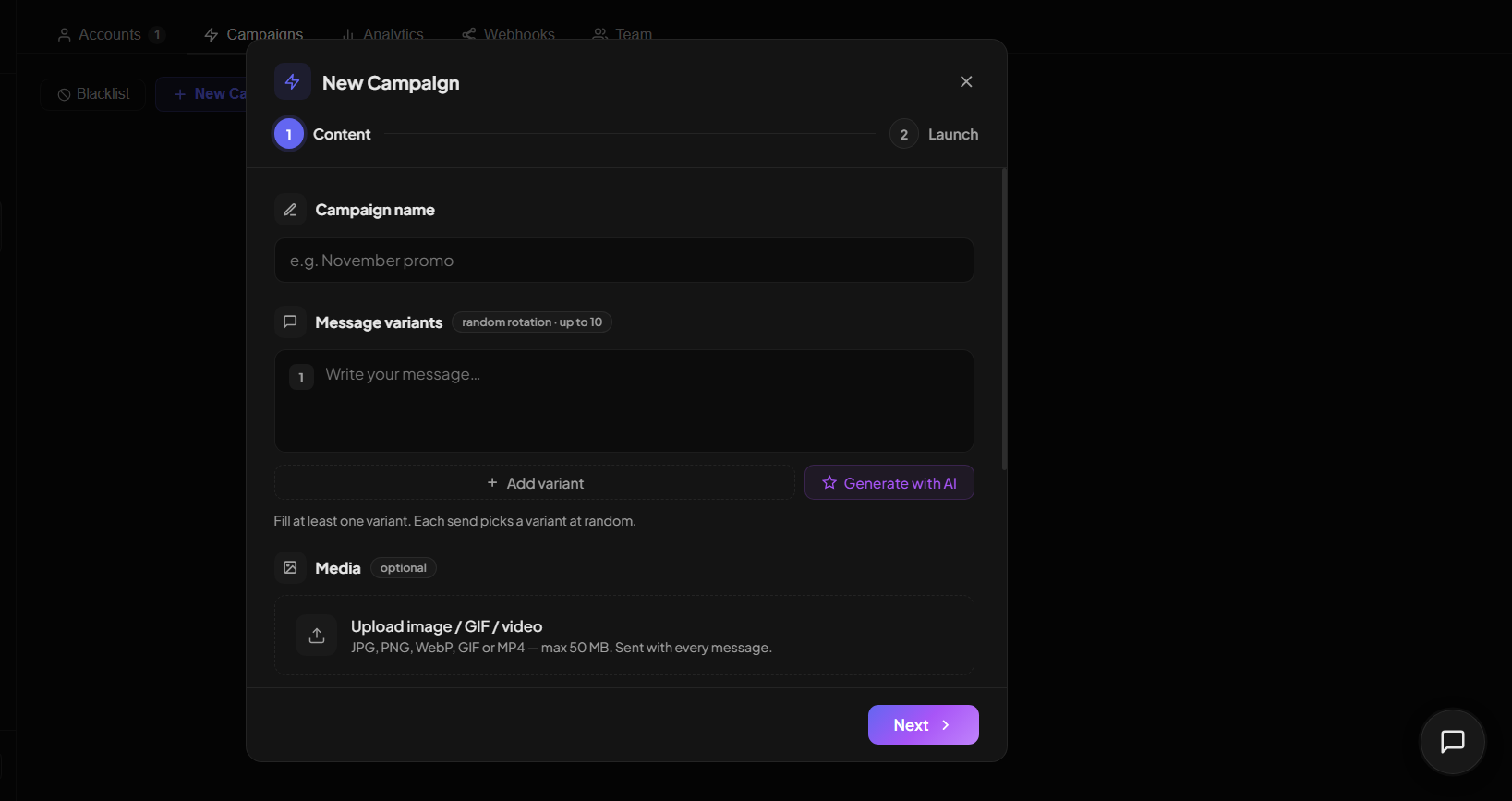1512x801 pixels.
Task: Click the upload arrow icon in media box
Action: pos(317,636)
